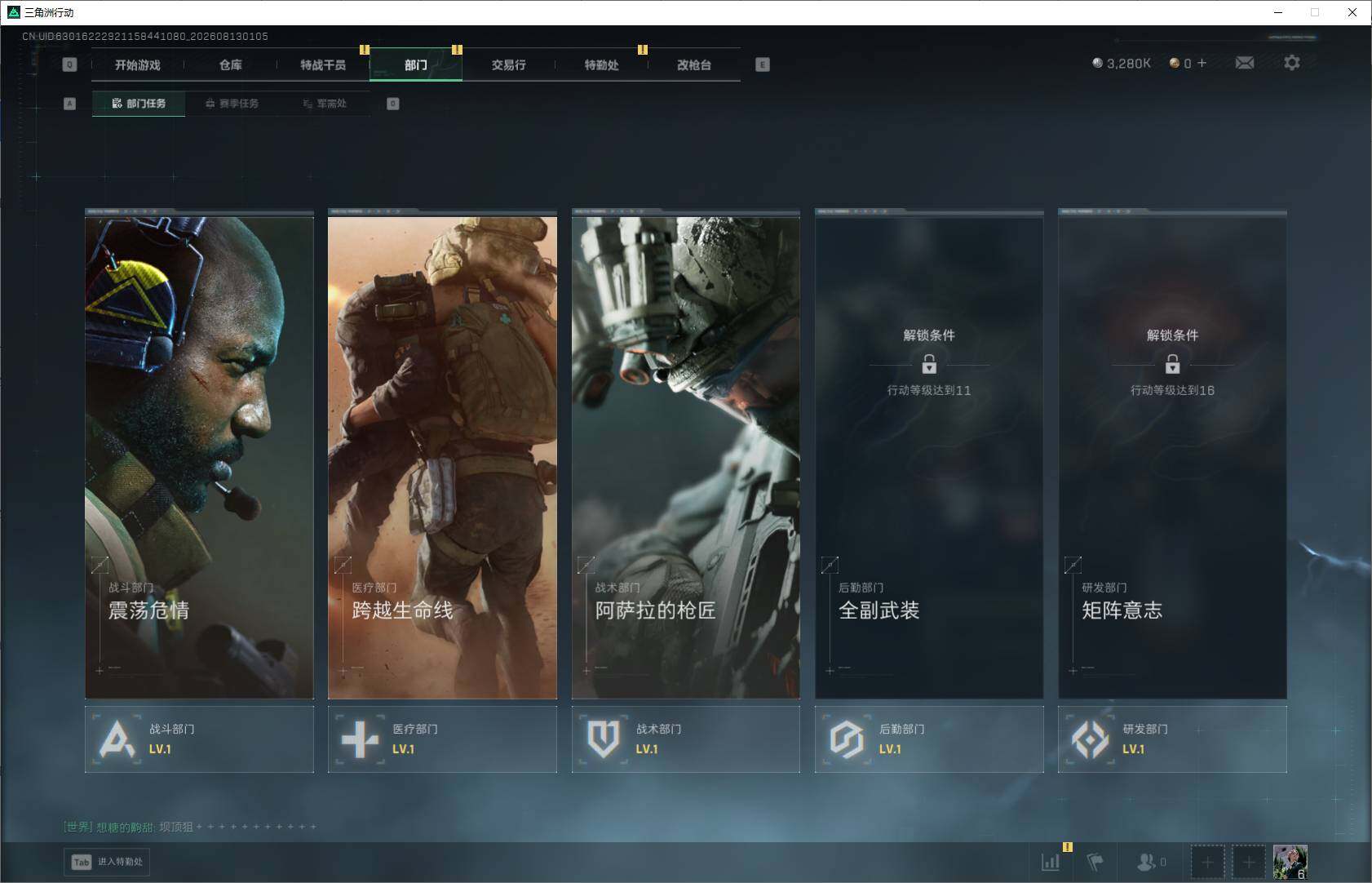Click the E next-tab key icon
The height and width of the screenshot is (883, 1372).
click(763, 64)
